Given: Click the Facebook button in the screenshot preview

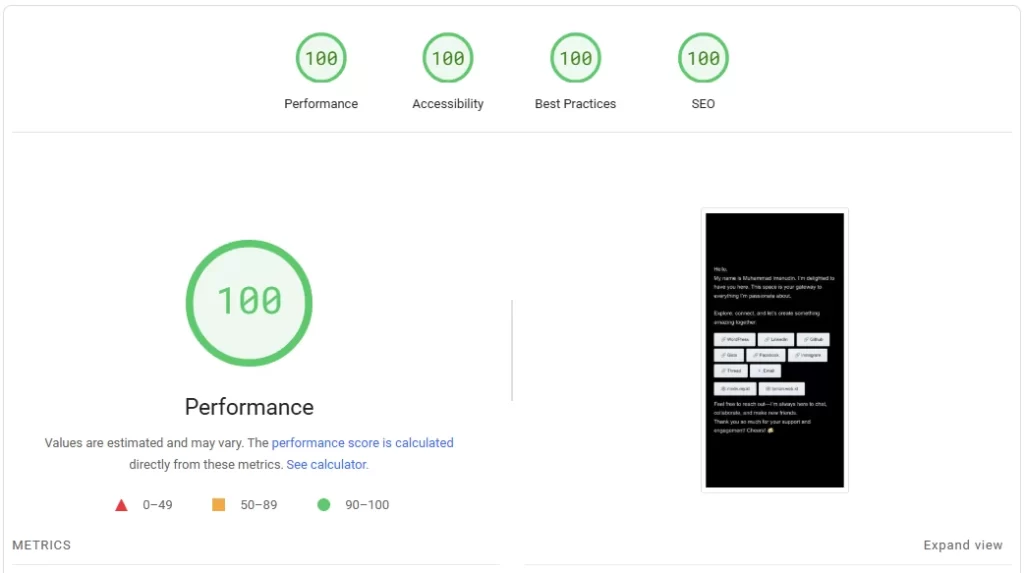Looking at the screenshot, I should click(x=765, y=355).
